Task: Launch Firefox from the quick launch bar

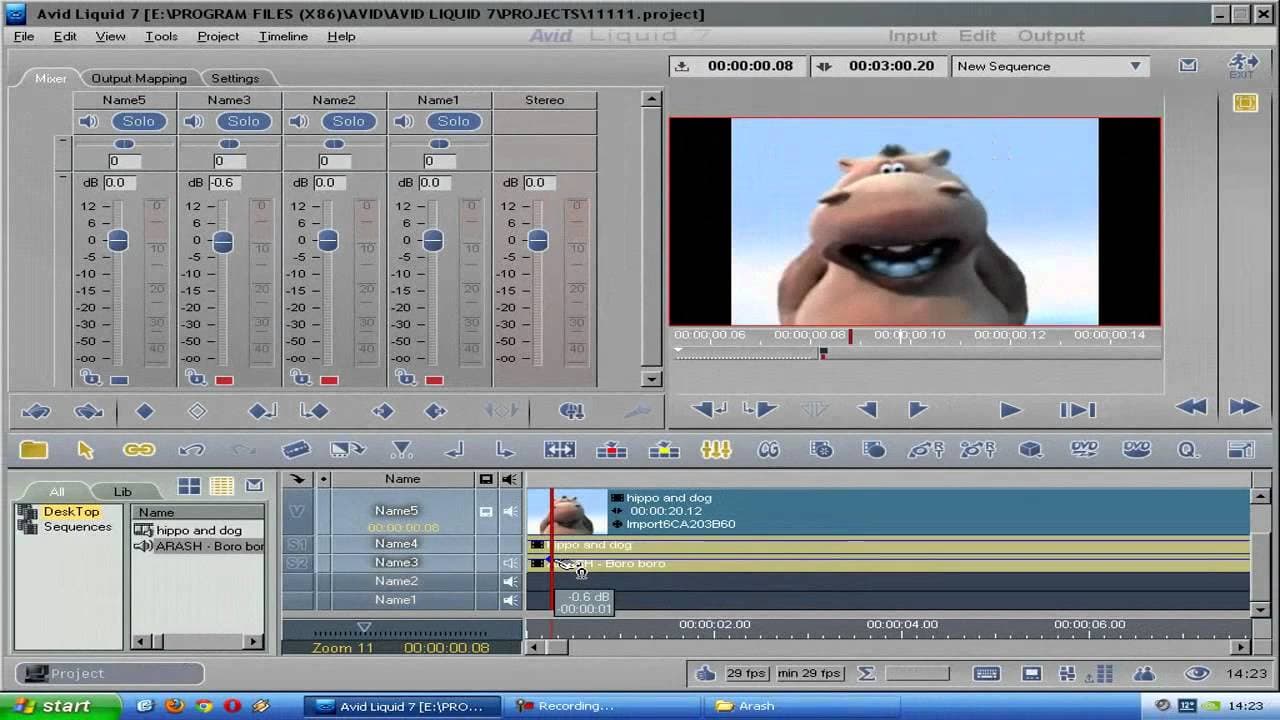Action: point(174,706)
